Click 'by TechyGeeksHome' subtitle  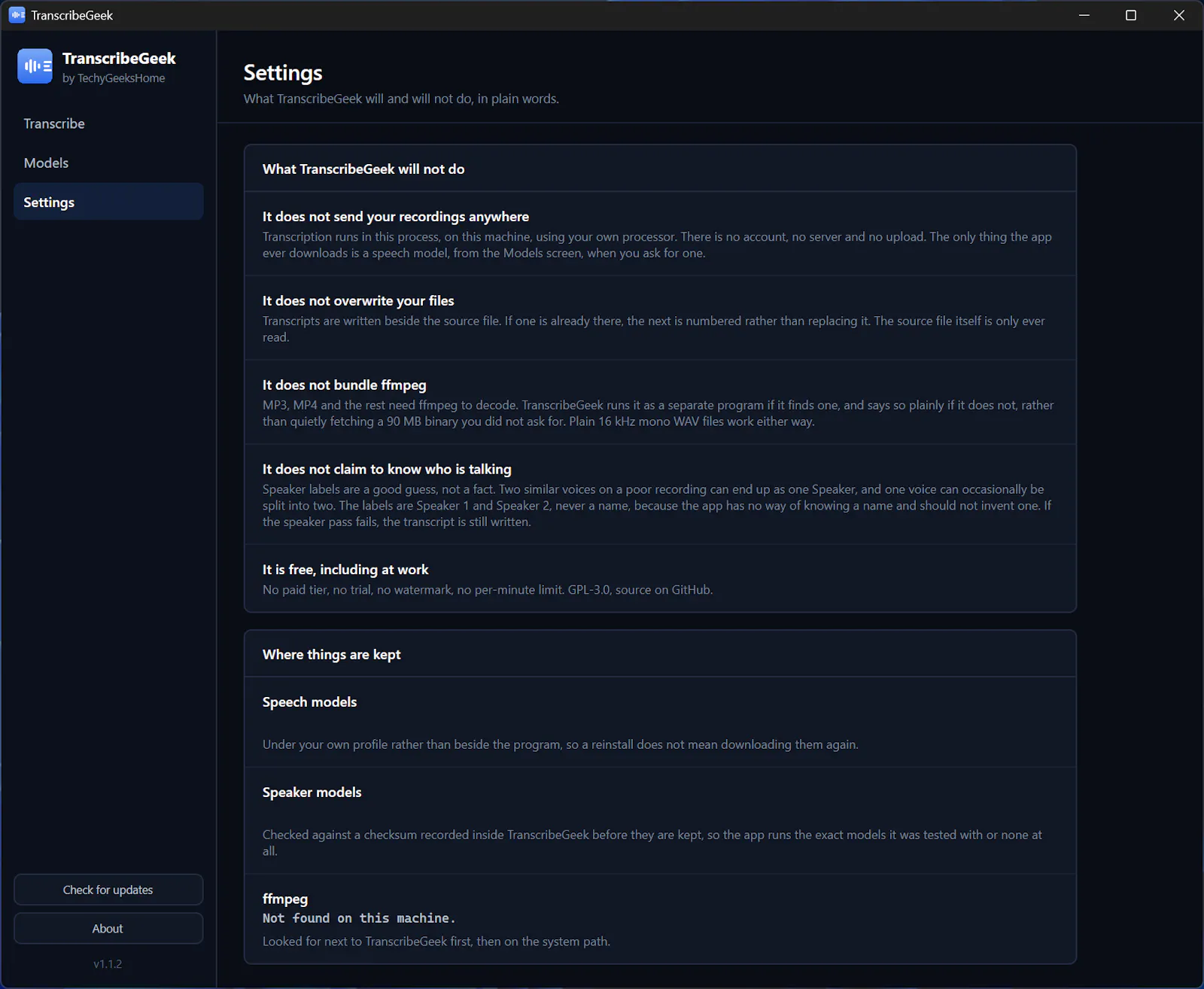[x=114, y=78]
